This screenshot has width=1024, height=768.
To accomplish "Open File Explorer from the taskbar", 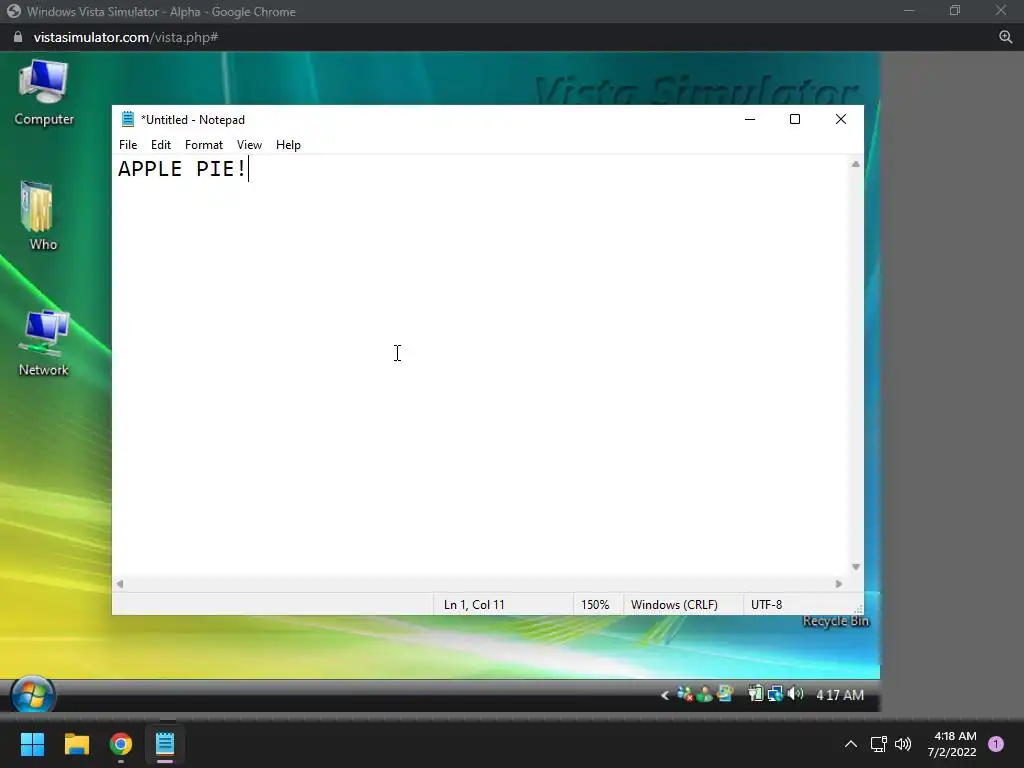I will tap(76, 744).
